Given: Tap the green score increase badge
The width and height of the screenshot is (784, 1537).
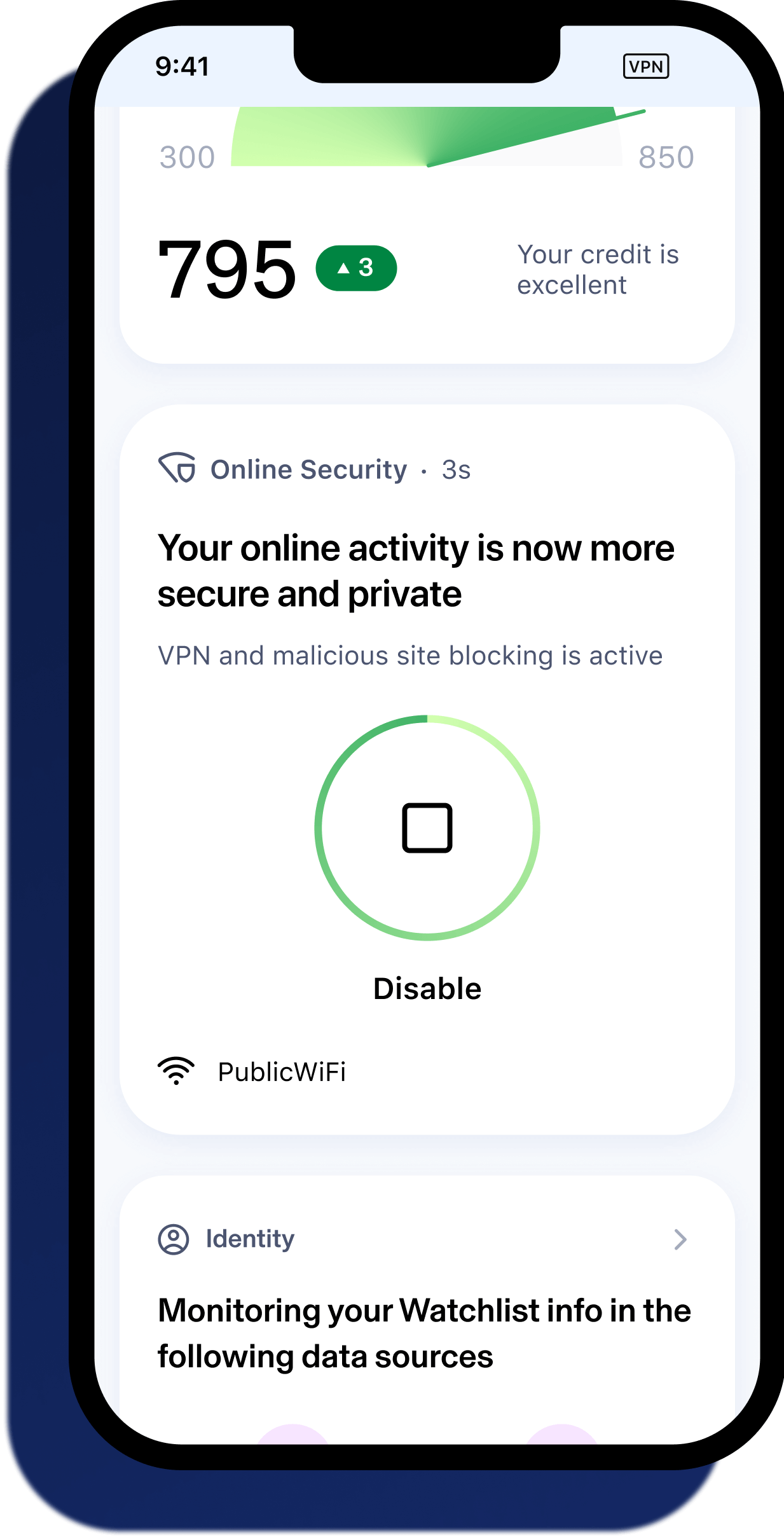Looking at the screenshot, I should [x=356, y=268].
